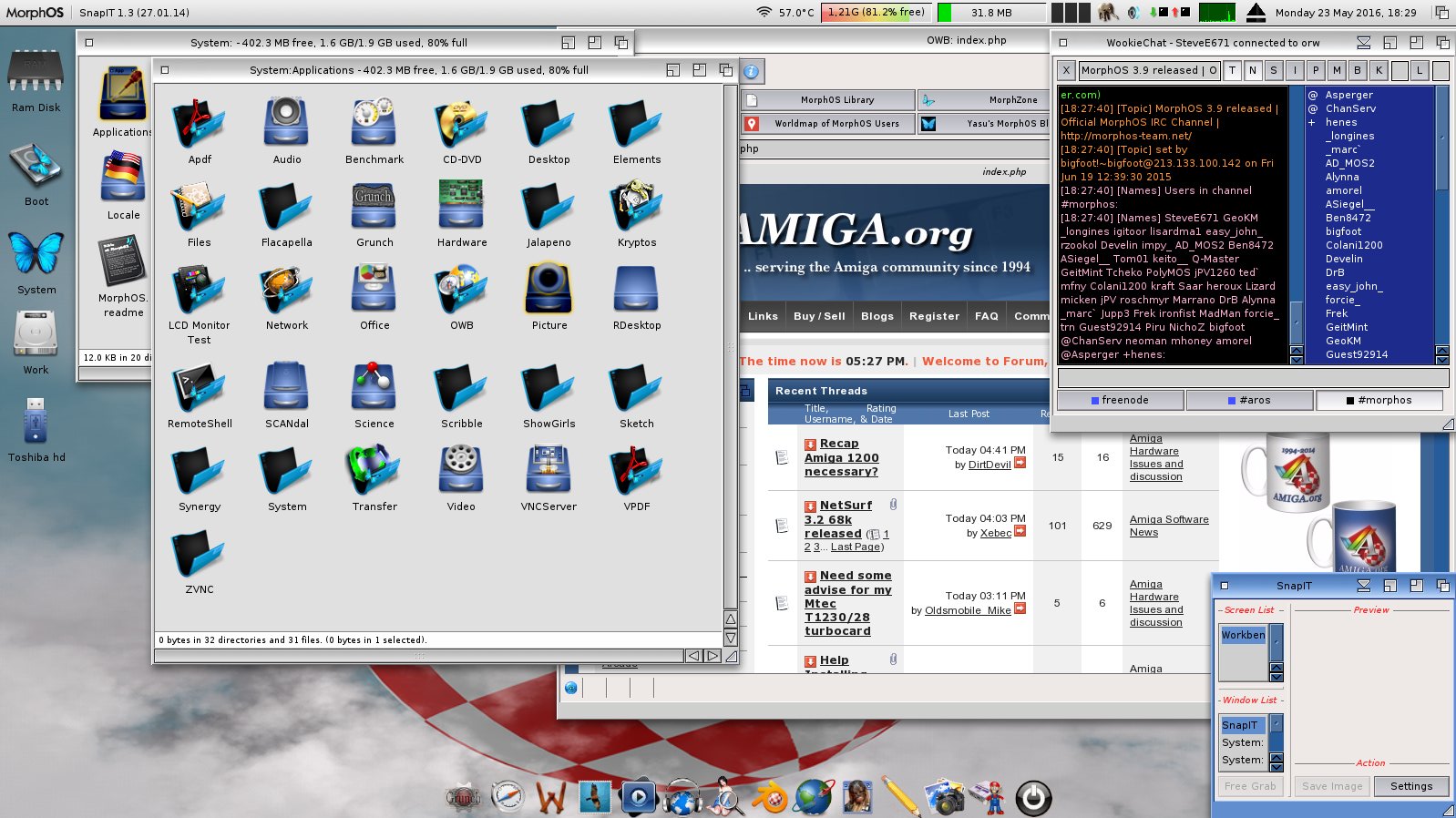Toggle the B channel mode in WookieChat
Viewport: 1456px width, 818px height.
pyautogui.click(x=1358, y=70)
